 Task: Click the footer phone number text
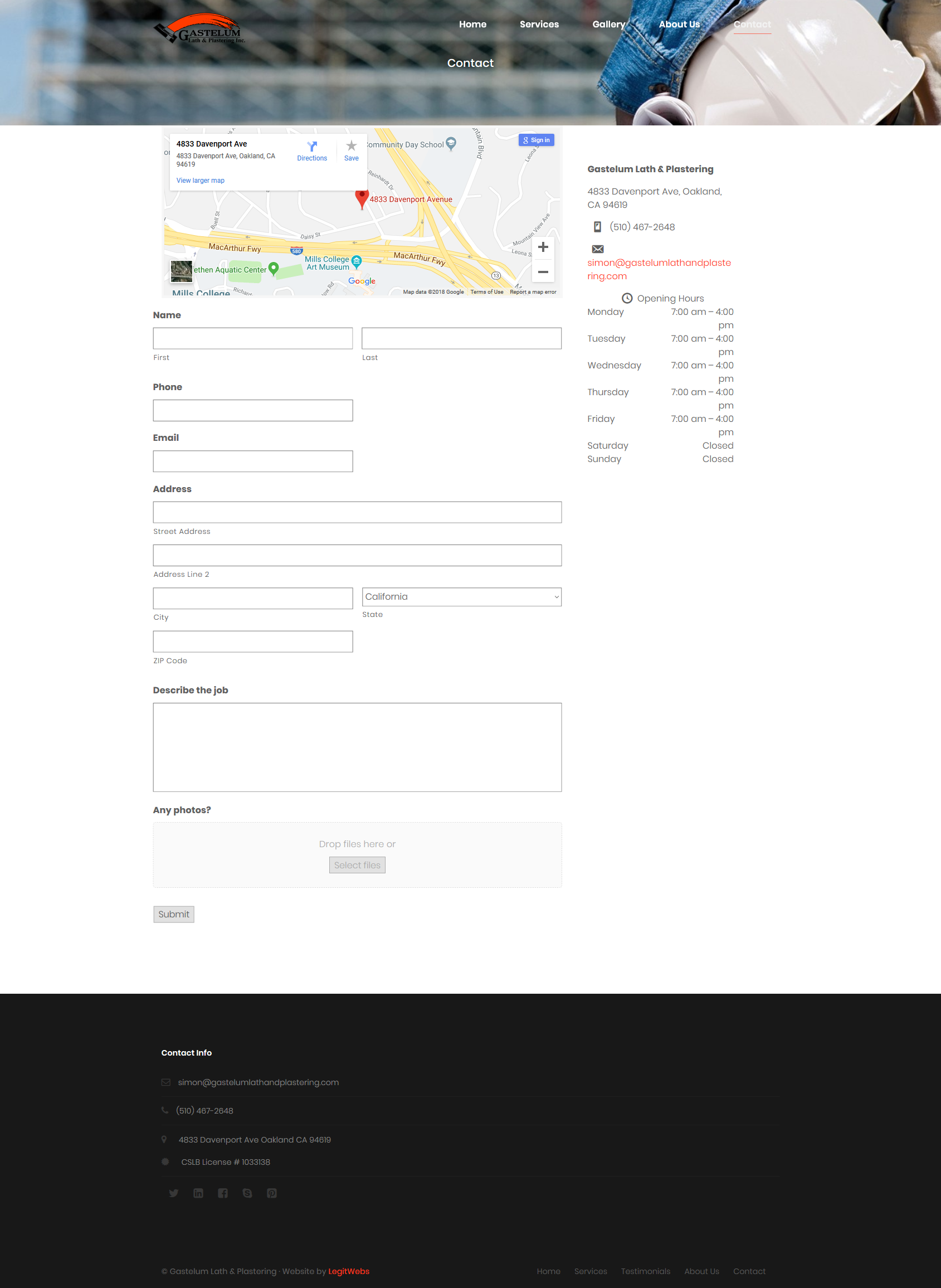(x=204, y=1111)
